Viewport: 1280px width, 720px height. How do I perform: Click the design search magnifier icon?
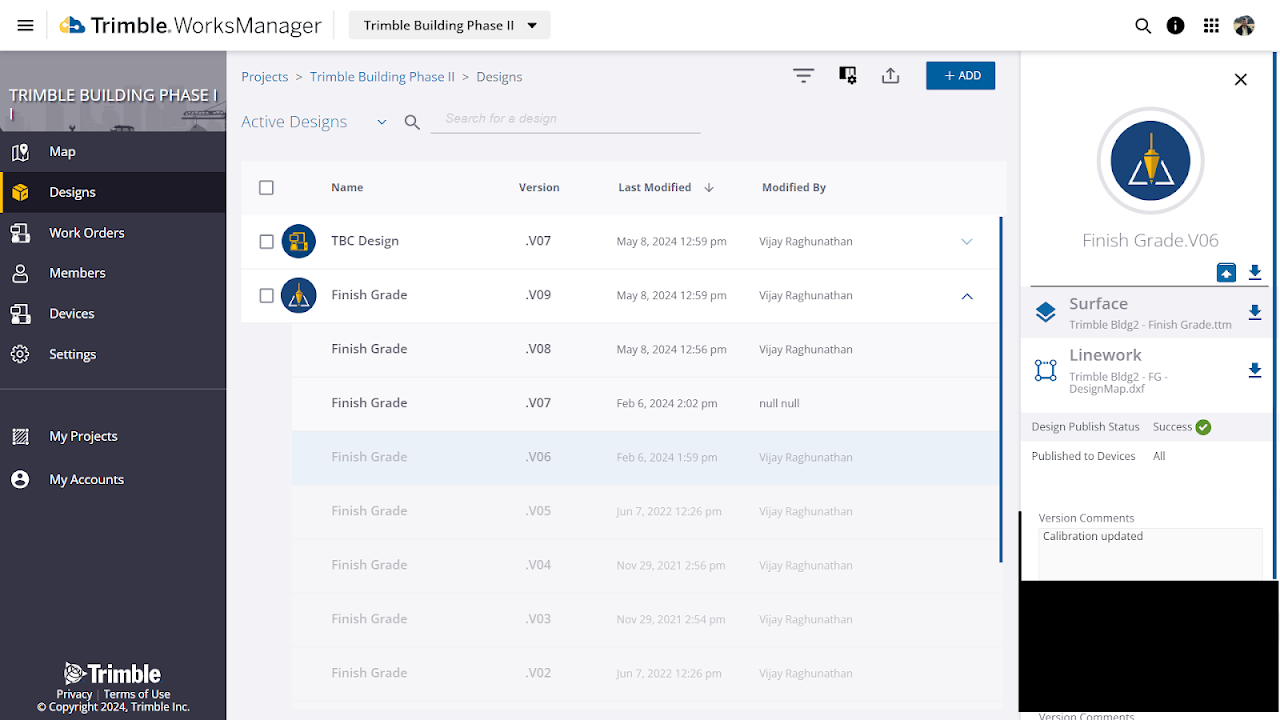412,122
